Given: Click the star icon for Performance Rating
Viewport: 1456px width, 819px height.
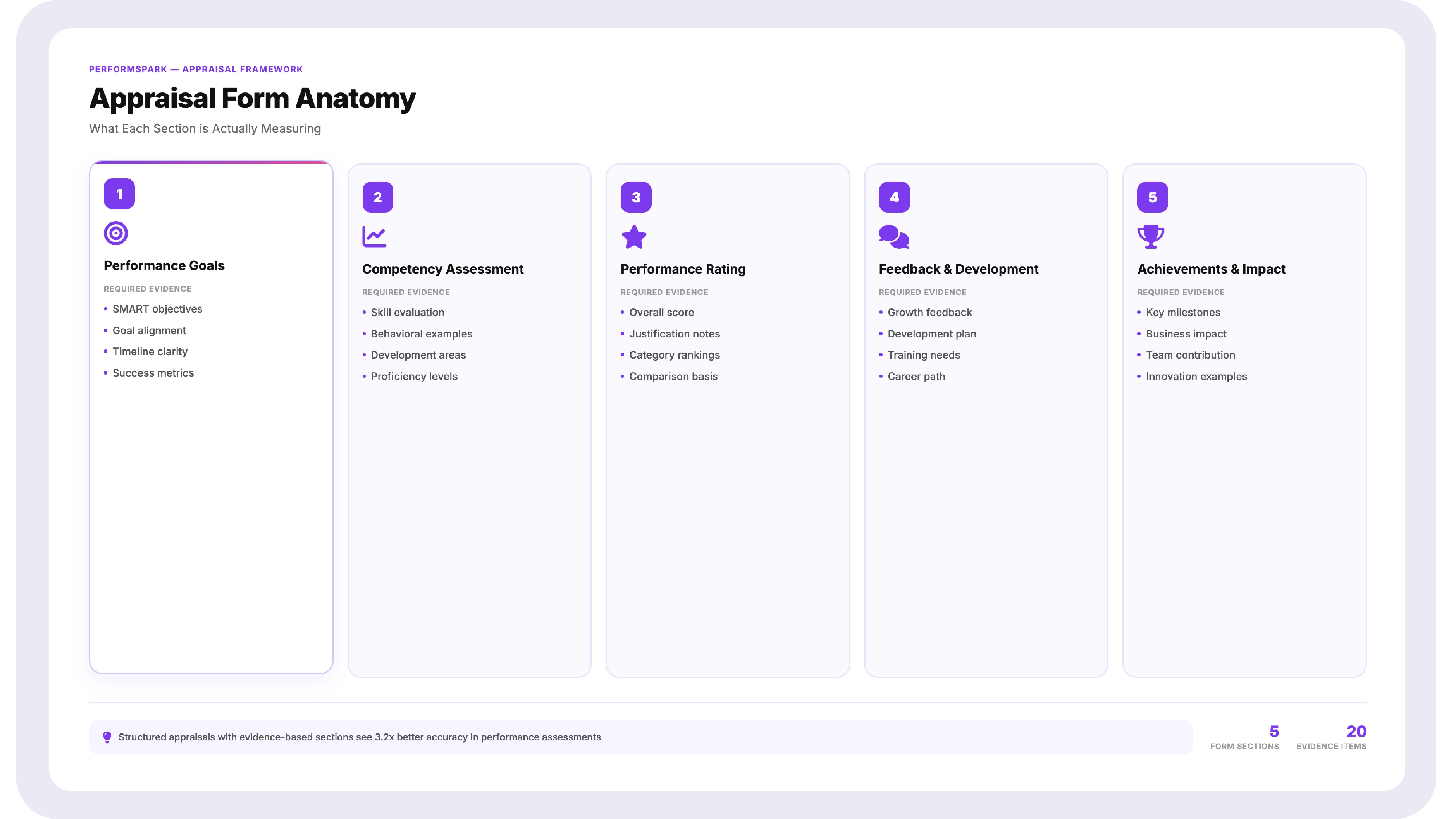Looking at the screenshot, I should (x=634, y=237).
